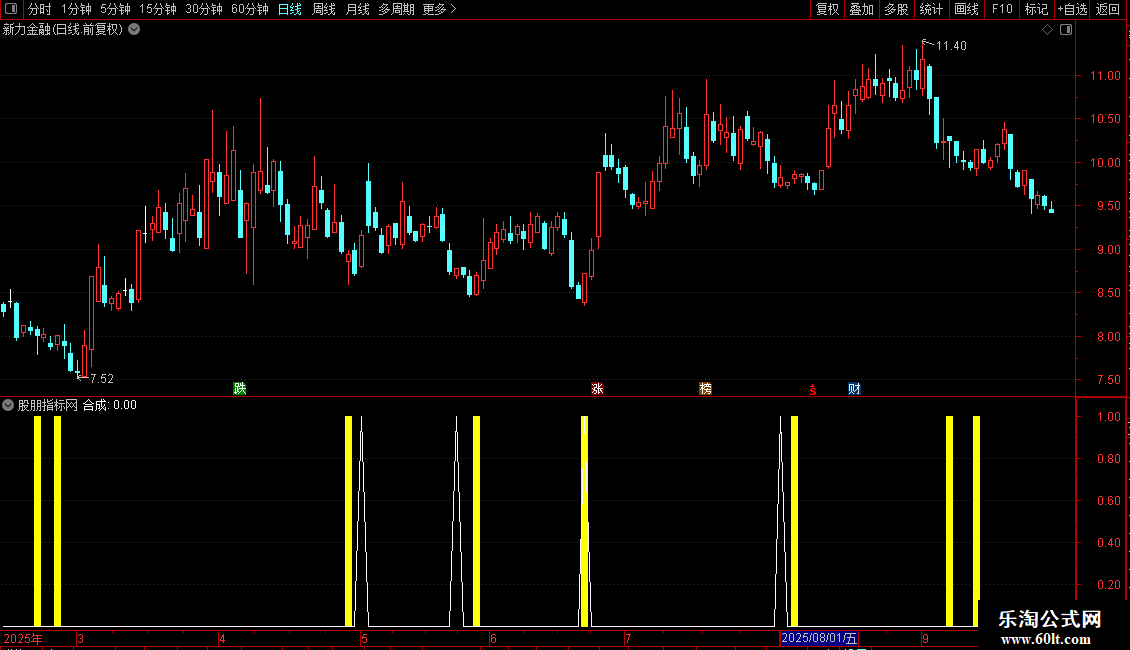Click the 新力金融(日线.前复权) chart title
Image resolution: width=1130 pixels, height=650 pixels.
point(63,30)
